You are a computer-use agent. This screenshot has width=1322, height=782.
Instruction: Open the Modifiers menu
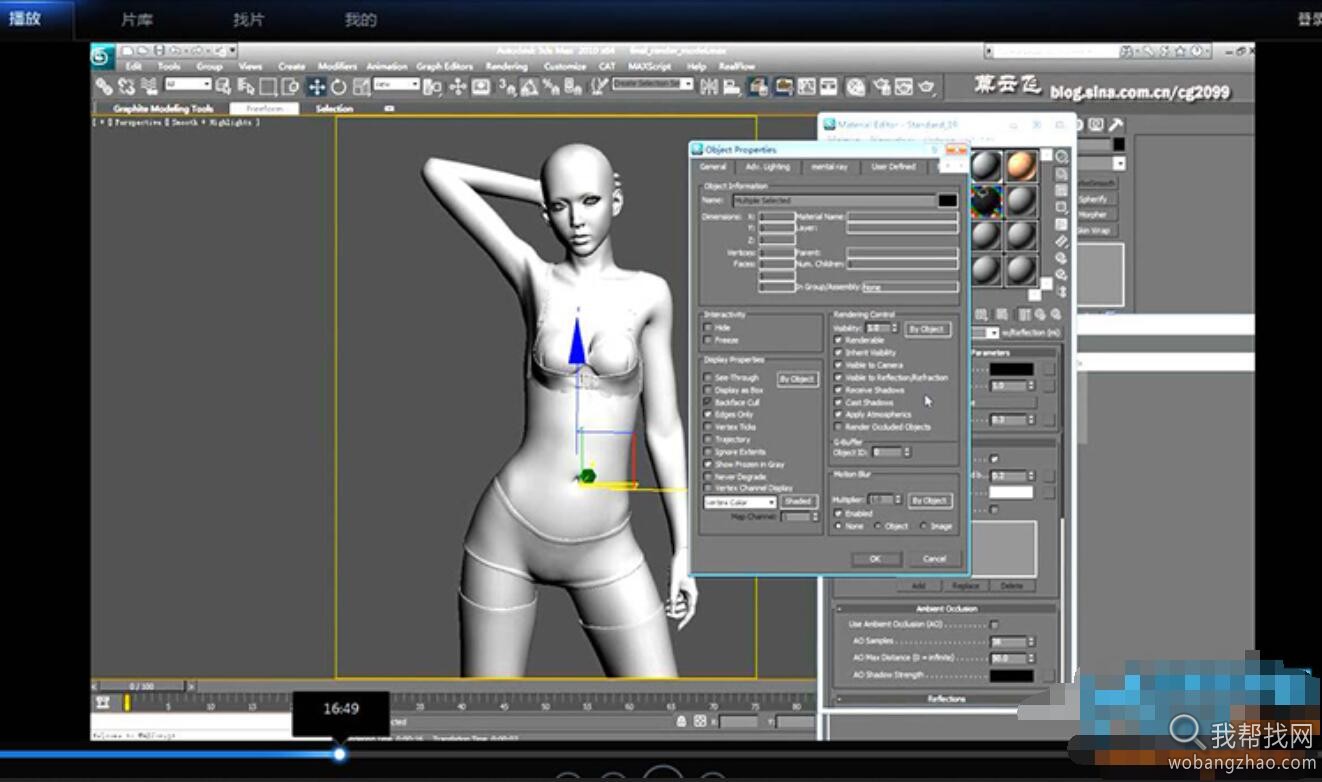(337, 66)
